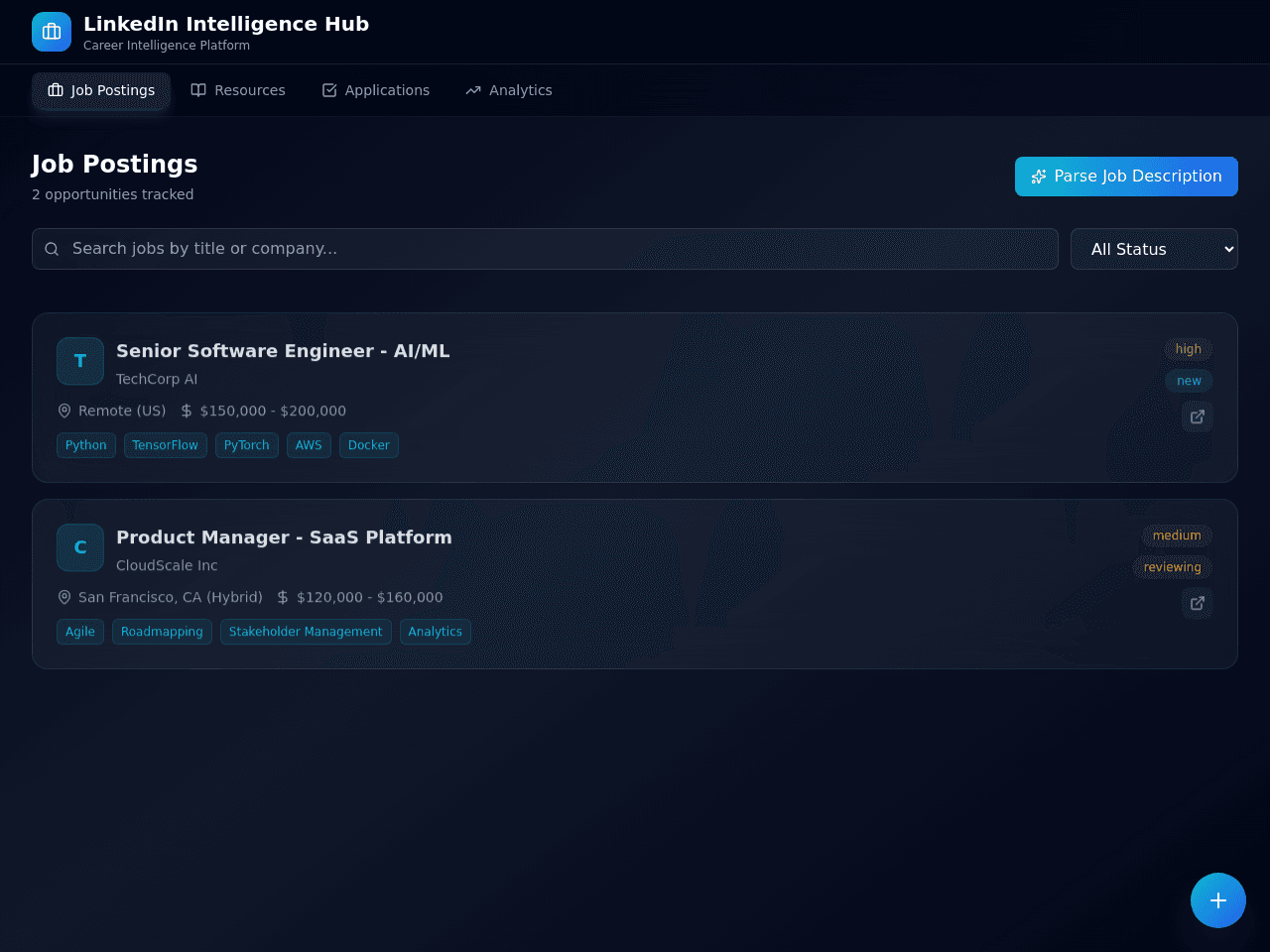The image size is (1270, 952).
Task: Switch to the Resources tab
Action: tap(238, 90)
